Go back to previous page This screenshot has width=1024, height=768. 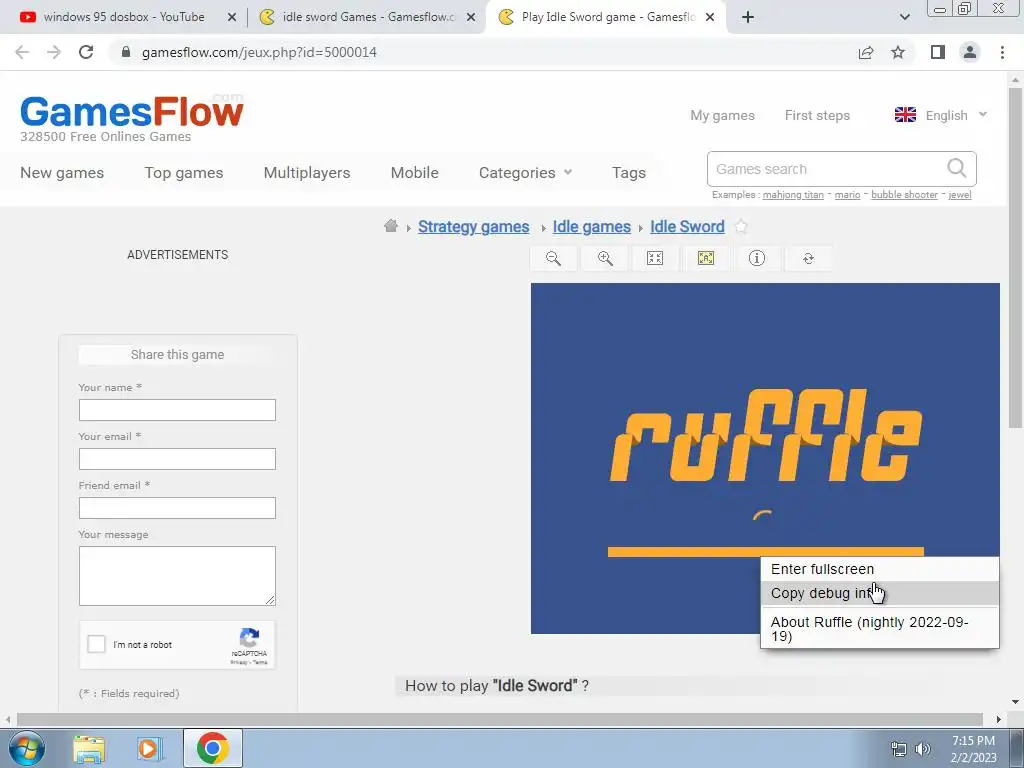click(22, 52)
